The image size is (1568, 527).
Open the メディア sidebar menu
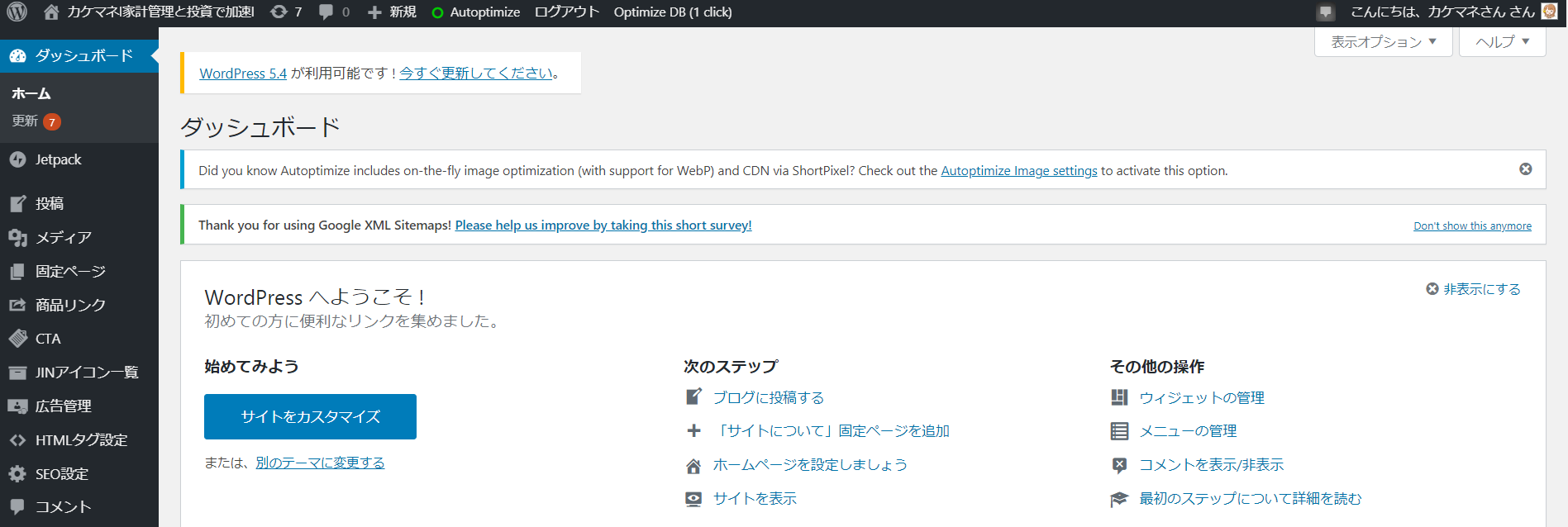coord(79,237)
